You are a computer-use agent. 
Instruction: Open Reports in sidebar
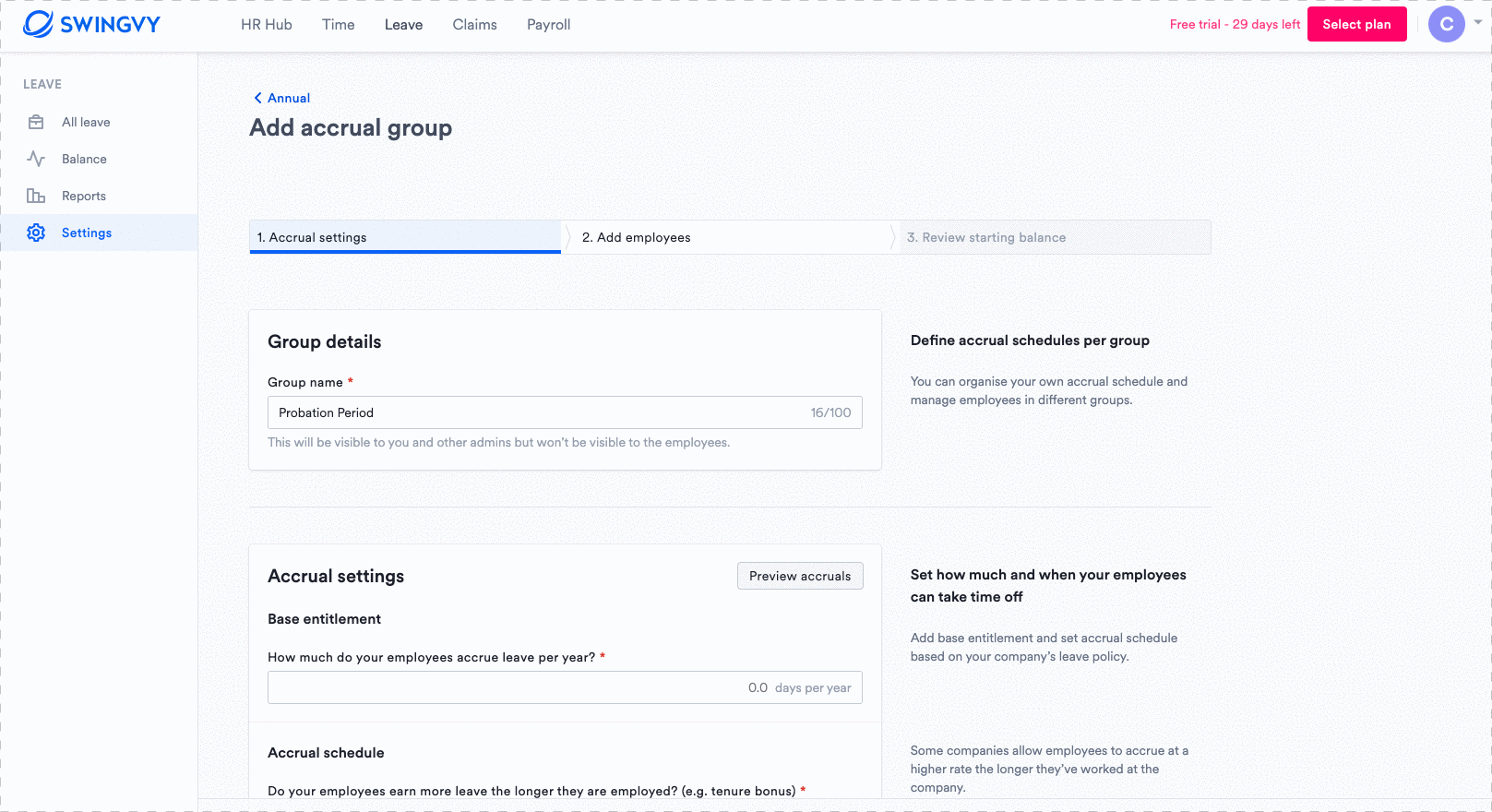[x=99, y=196]
